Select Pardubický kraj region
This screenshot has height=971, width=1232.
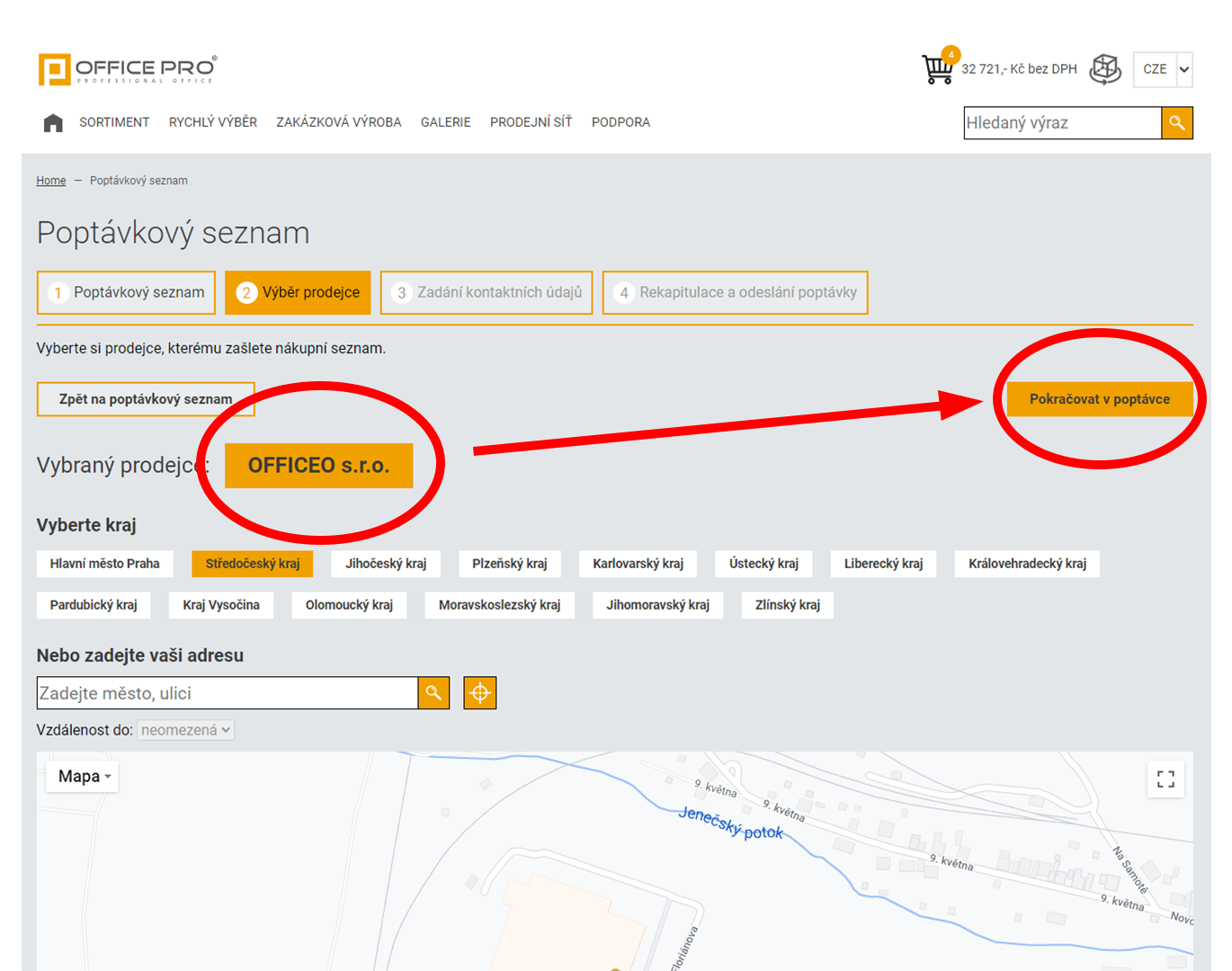click(94, 605)
